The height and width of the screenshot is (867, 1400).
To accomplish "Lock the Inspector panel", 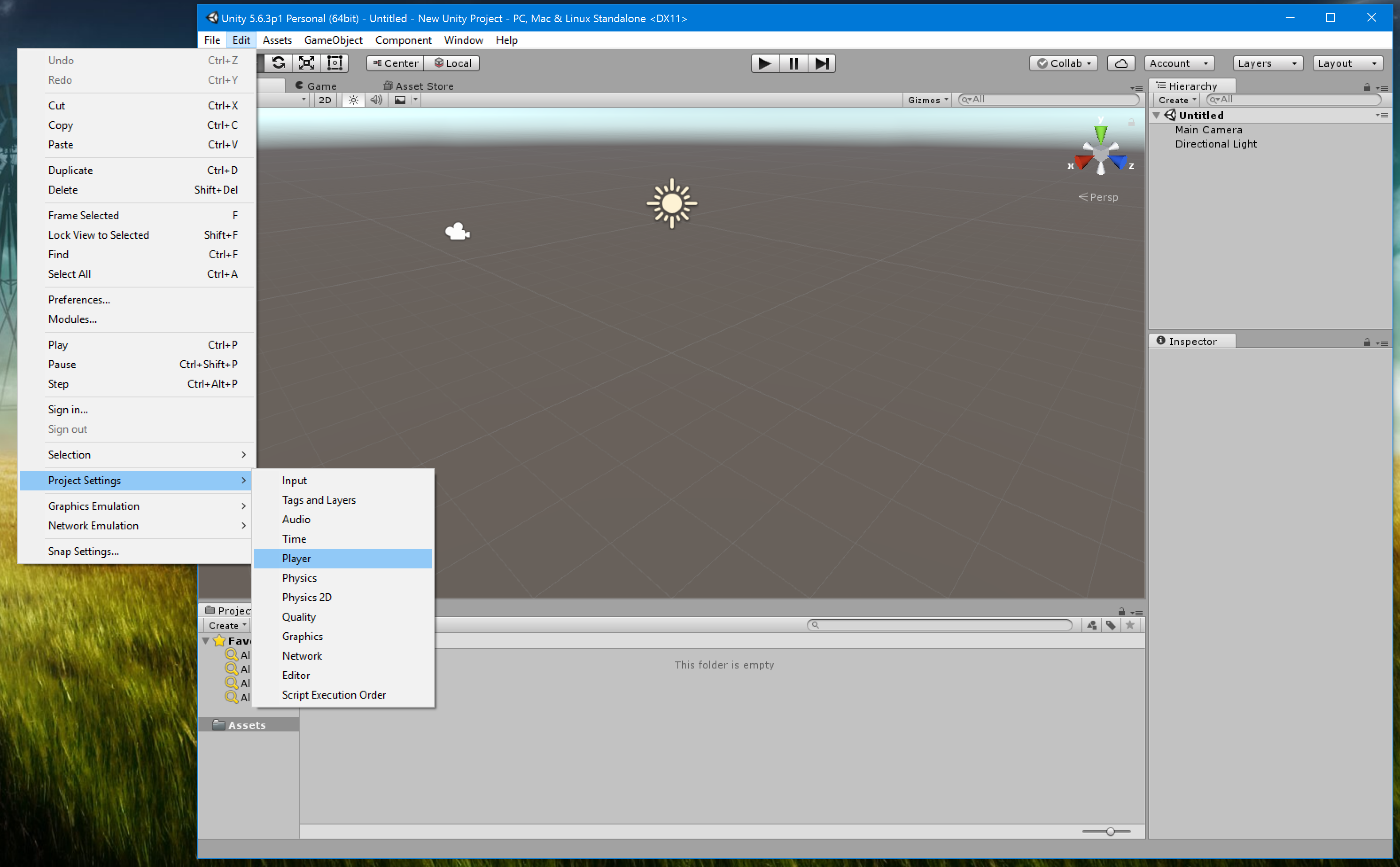I will (1367, 343).
